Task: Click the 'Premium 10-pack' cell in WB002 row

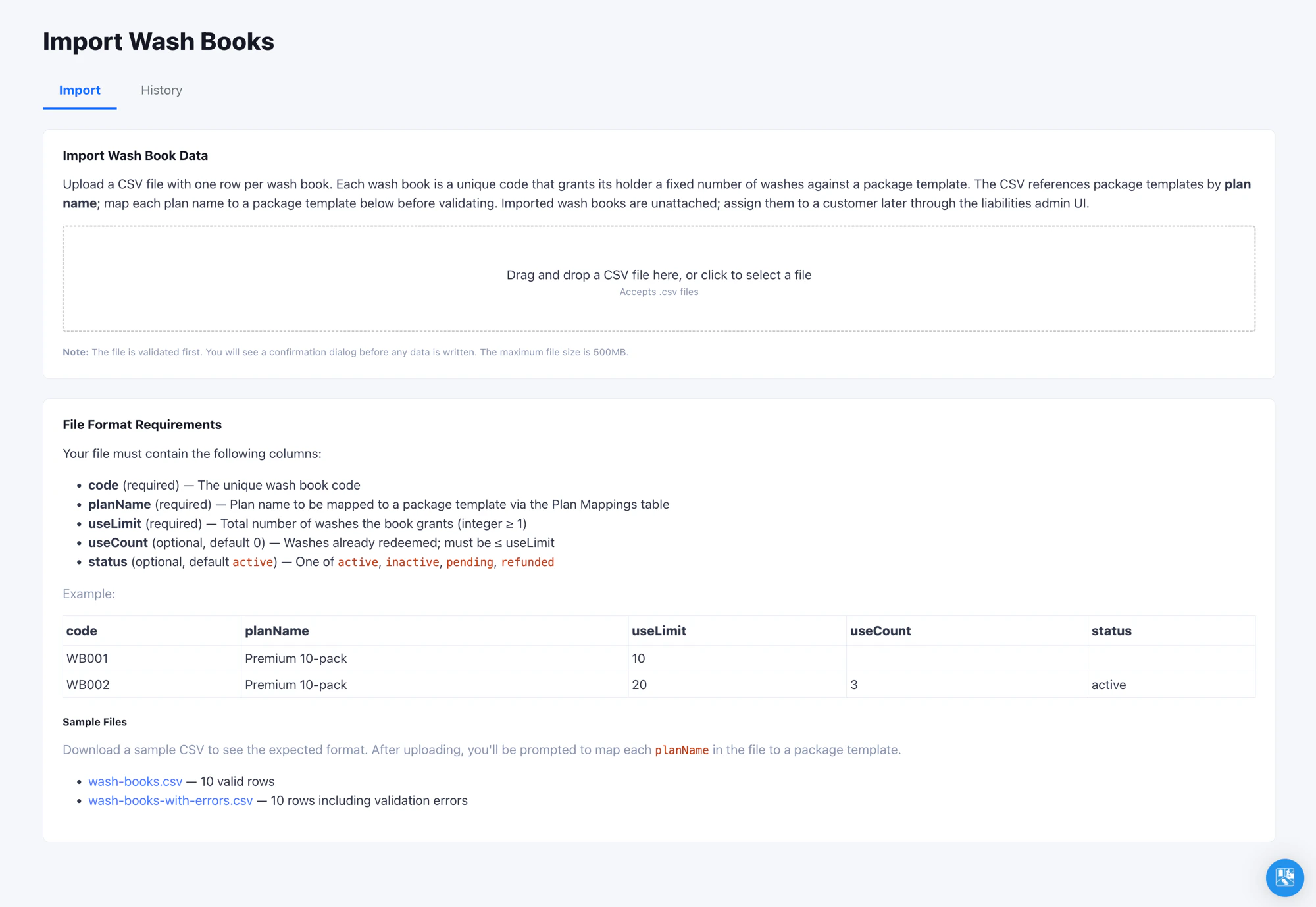Action: pyautogui.click(x=434, y=685)
